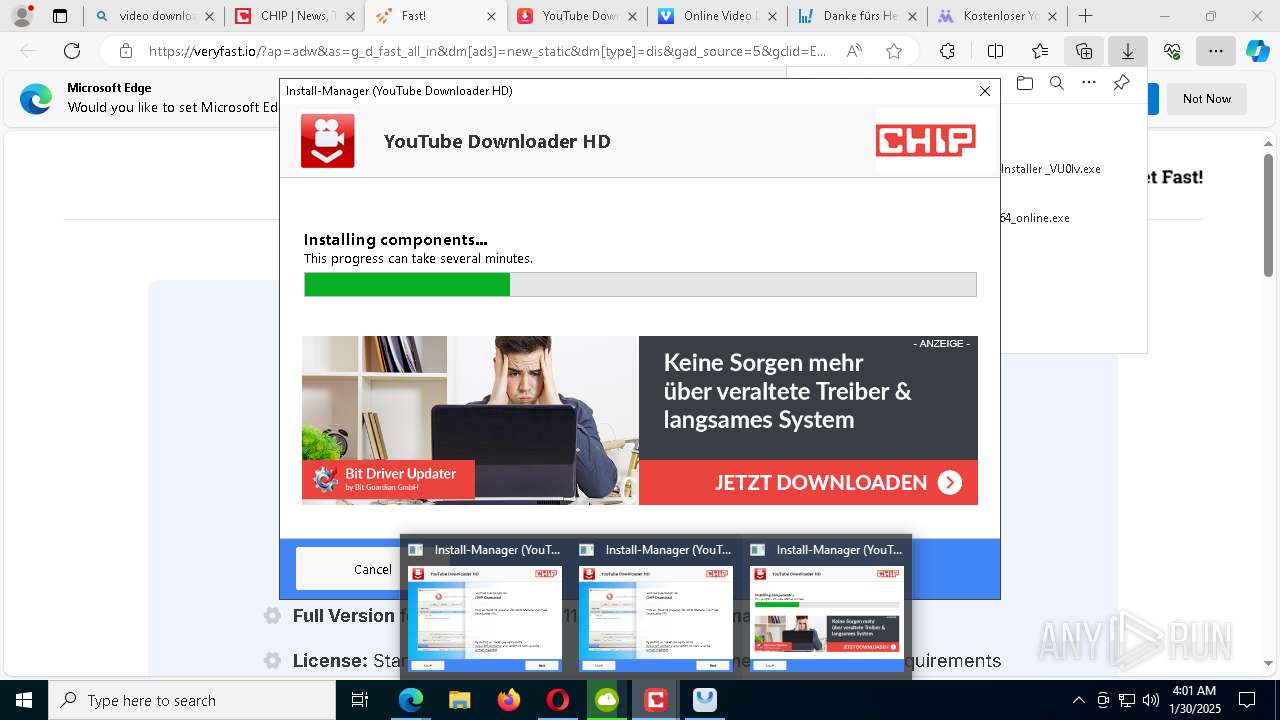Click the Edge profile avatar icon
The width and height of the screenshot is (1280, 720).
[22, 16]
